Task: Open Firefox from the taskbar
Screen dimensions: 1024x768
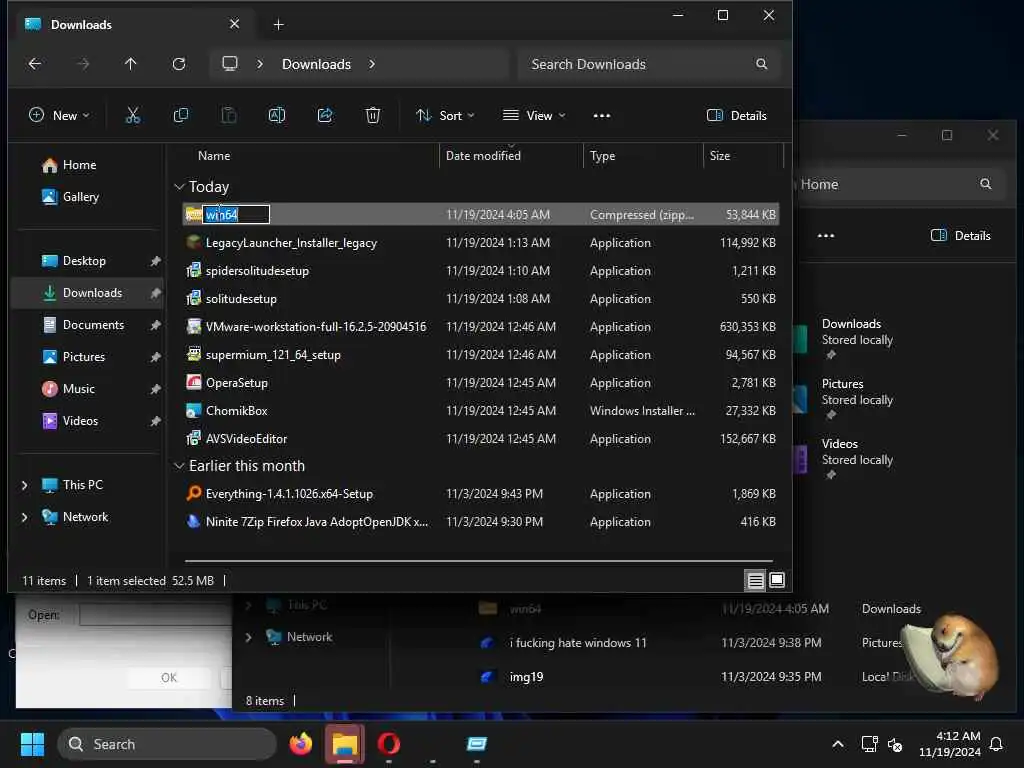Action: [300, 744]
